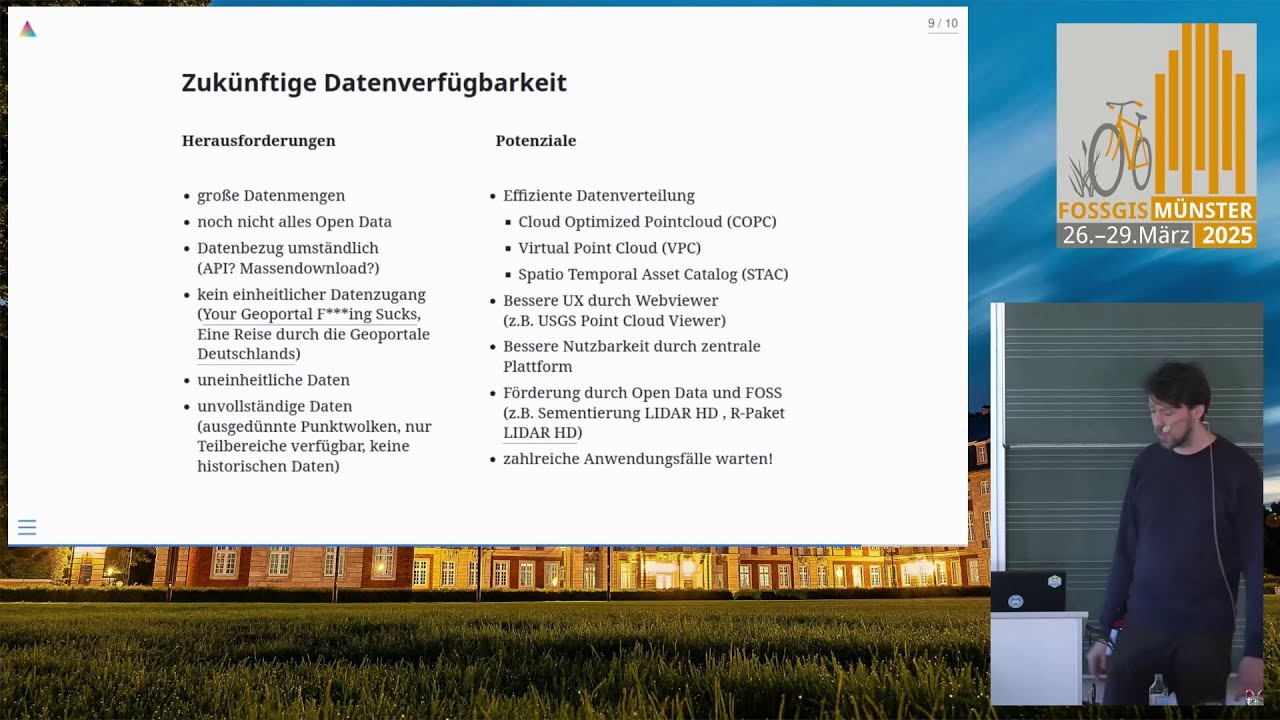Image resolution: width=1280 pixels, height=720 pixels.
Task: Click the unvollständige Daten bullet
Action: pyautogui.click(x=275, y=406)
